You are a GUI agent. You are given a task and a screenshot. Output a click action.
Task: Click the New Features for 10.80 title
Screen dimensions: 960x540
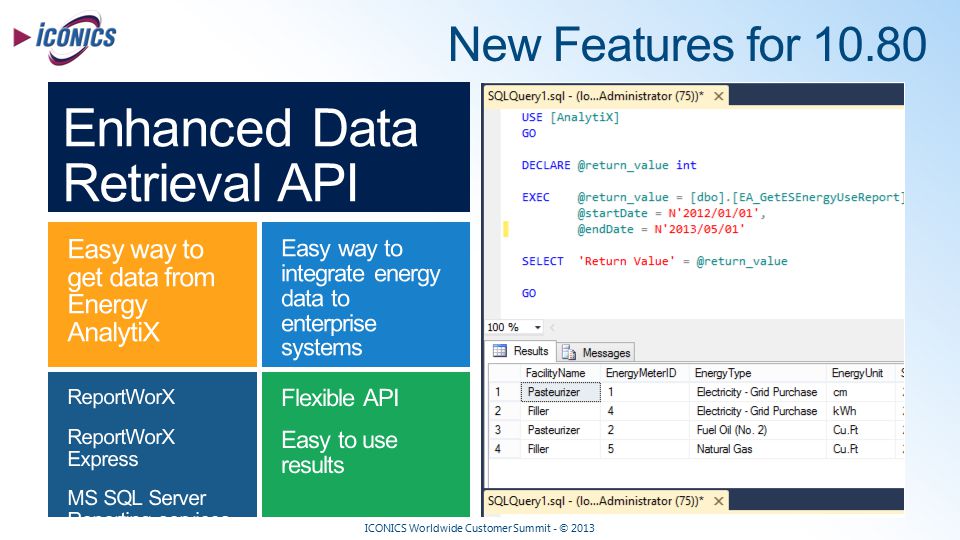pyautogui.click(x=688, y=44)
